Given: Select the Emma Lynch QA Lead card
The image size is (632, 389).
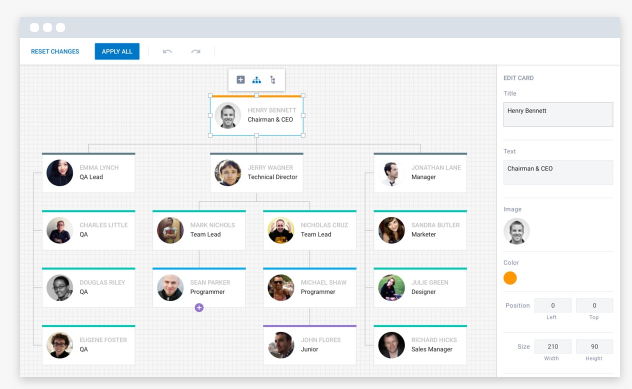Looking at the screenshot, I should coord(88,173).
